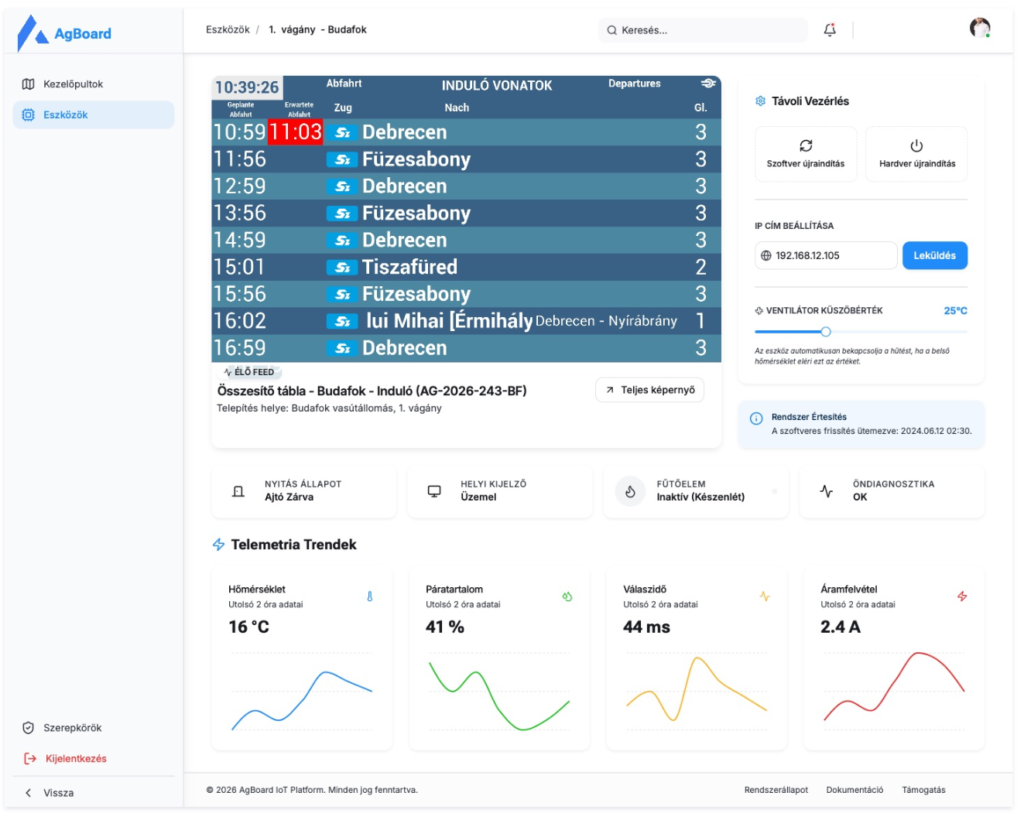Select Eszközök in the sidebar
The height and width of the screenshot is (813, 1024).
tap(94, 115)
